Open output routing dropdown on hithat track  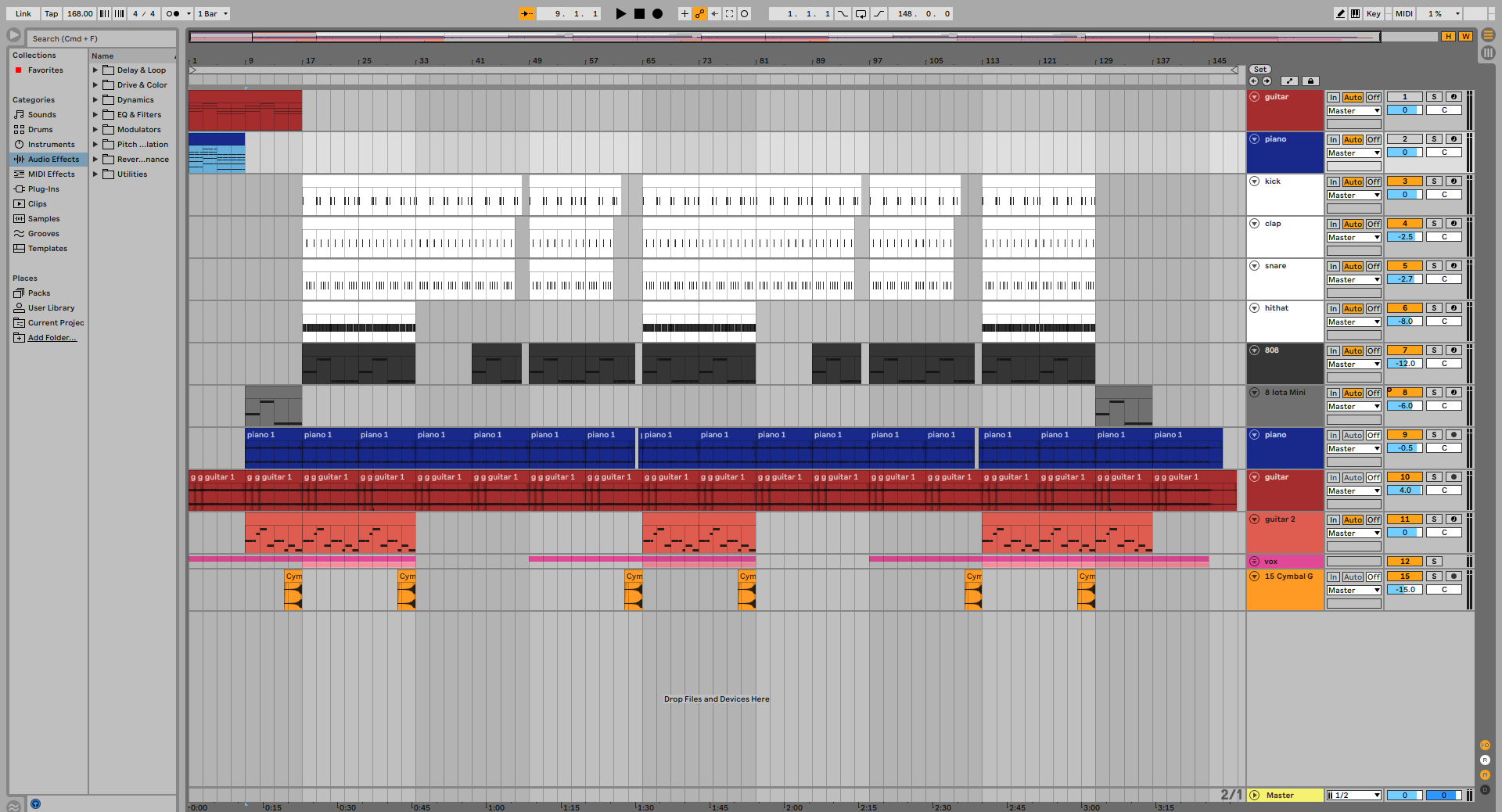click(1354, 322)
